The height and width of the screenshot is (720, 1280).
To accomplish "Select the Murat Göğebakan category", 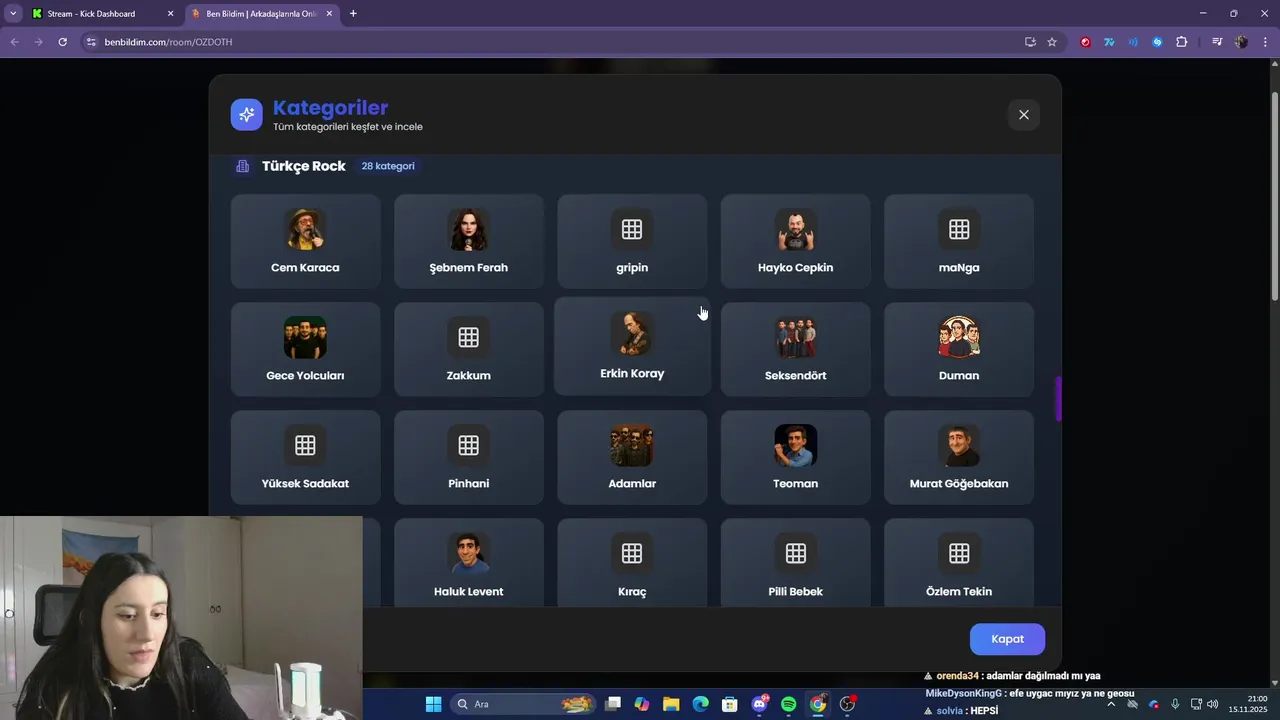I will pyautogui.click(x=959, y=457).
